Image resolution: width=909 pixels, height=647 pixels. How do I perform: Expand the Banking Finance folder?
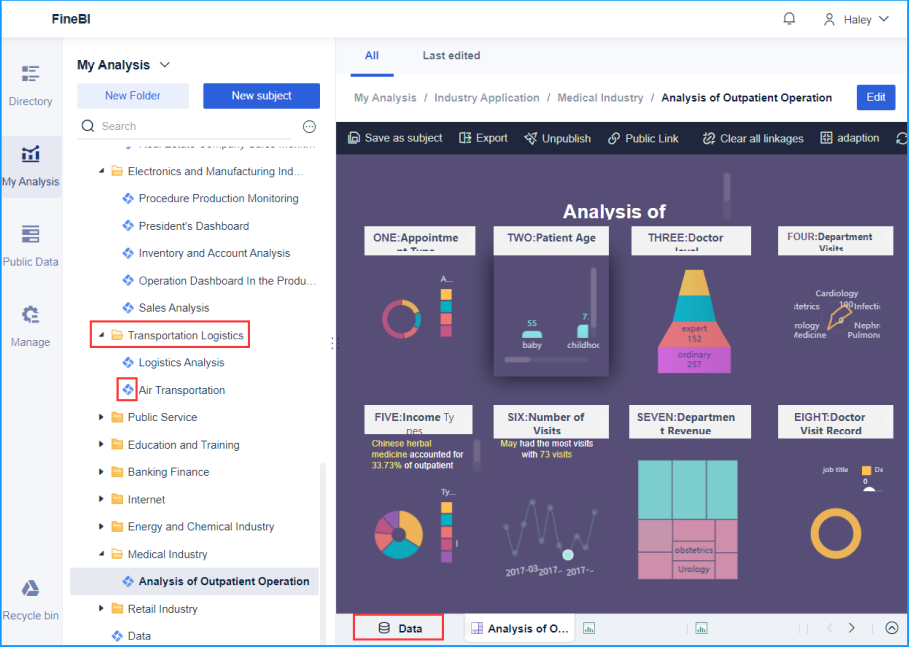point(100,471)
